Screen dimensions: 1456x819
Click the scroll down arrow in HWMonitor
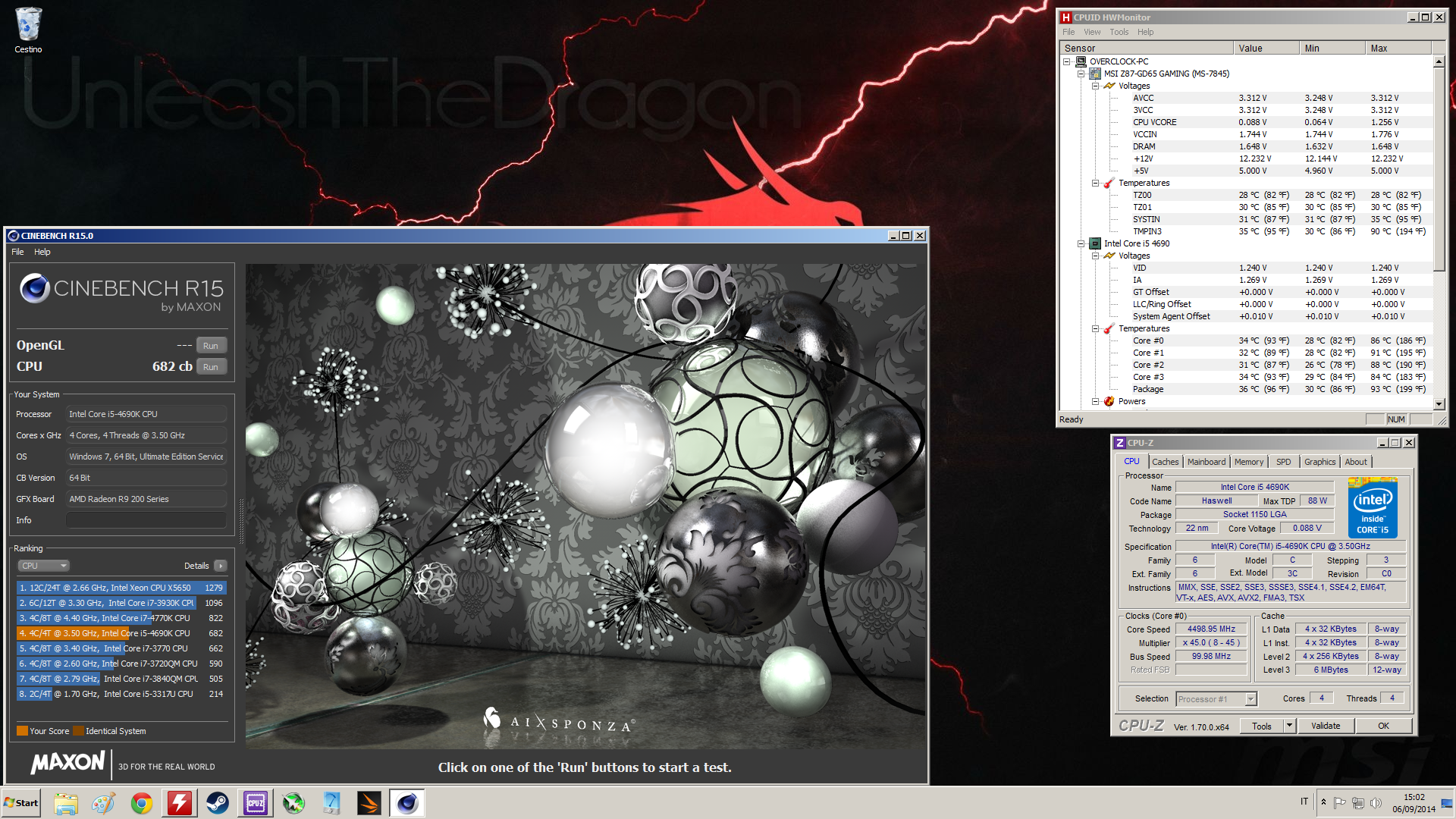pyautogui.click(x=1439, y=404)
